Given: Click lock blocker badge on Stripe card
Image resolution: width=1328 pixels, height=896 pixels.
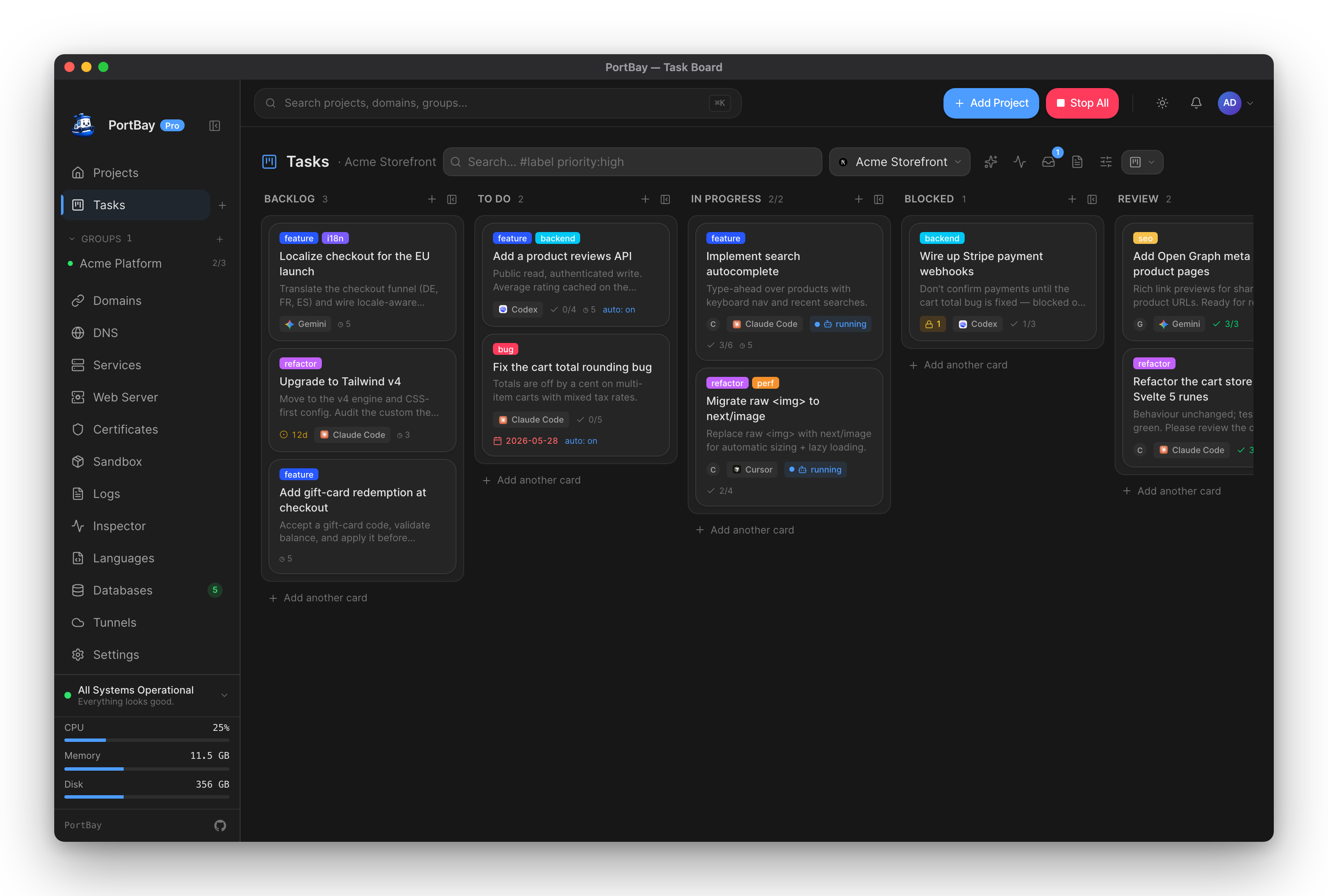Looking at the screenshot, I should [933, 324].
